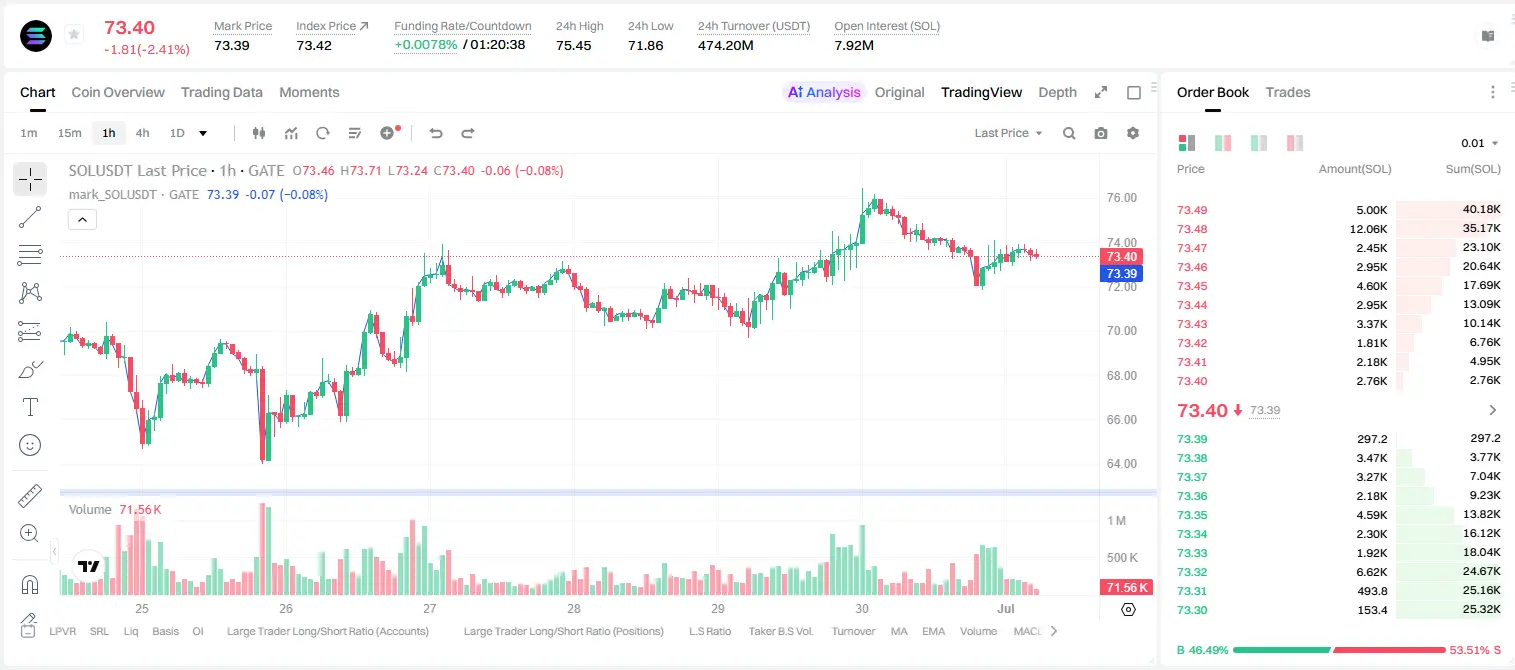Choose the 4h timeframe
Screen dimensions: 1515x670
(143, 133)
